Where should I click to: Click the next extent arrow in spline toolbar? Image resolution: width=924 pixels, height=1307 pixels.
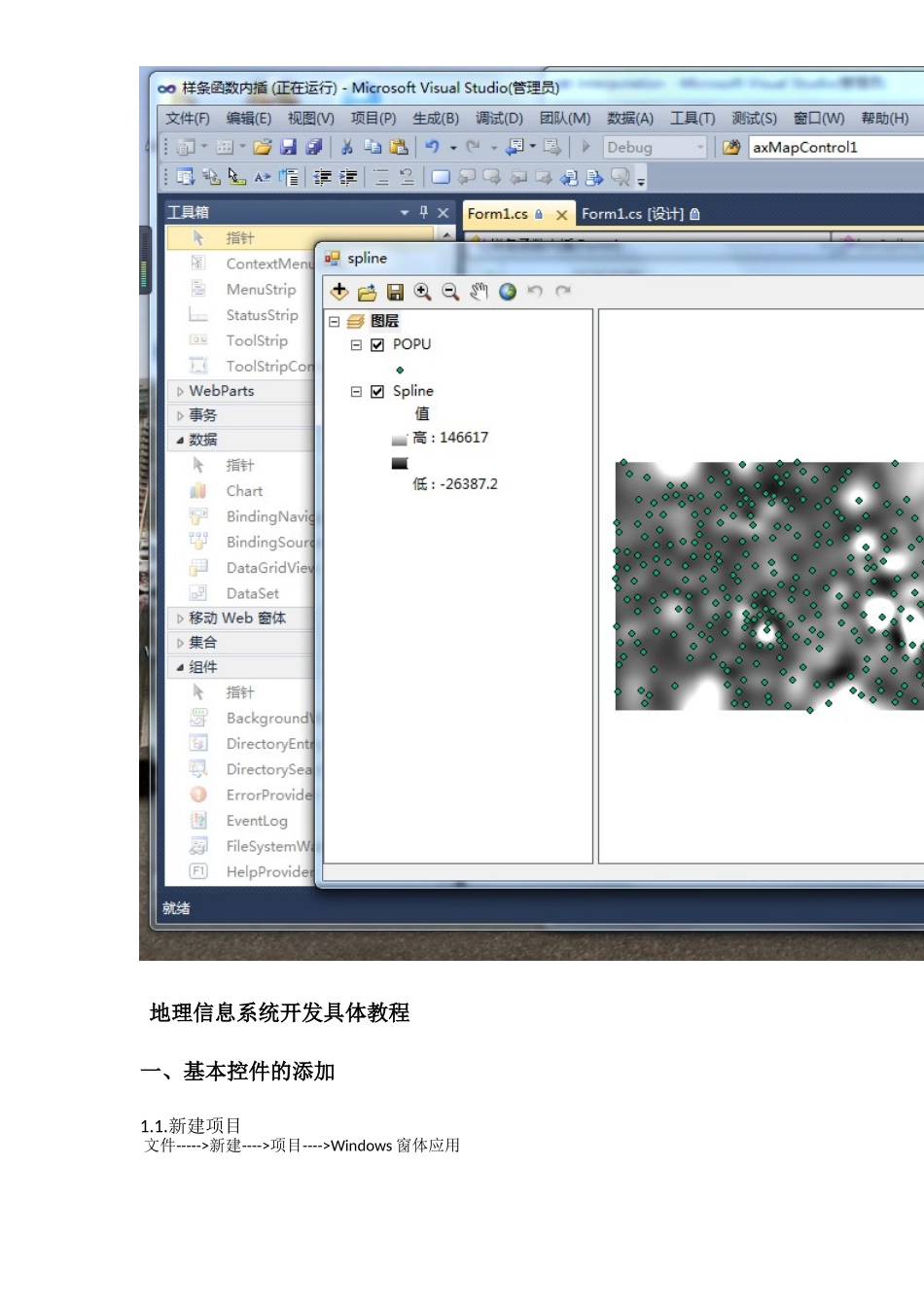(x=563, y=291)
